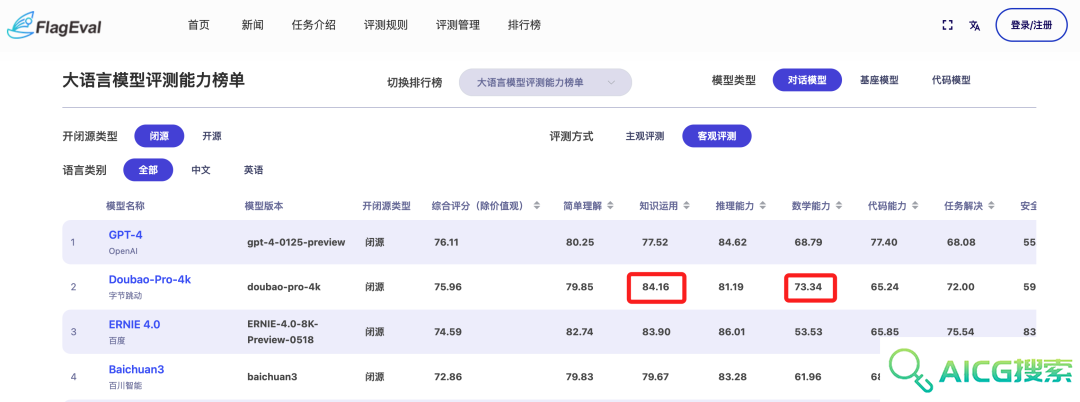
Task: Click the 字节跳动 vendor label
Action: click(x=123, y=295)
